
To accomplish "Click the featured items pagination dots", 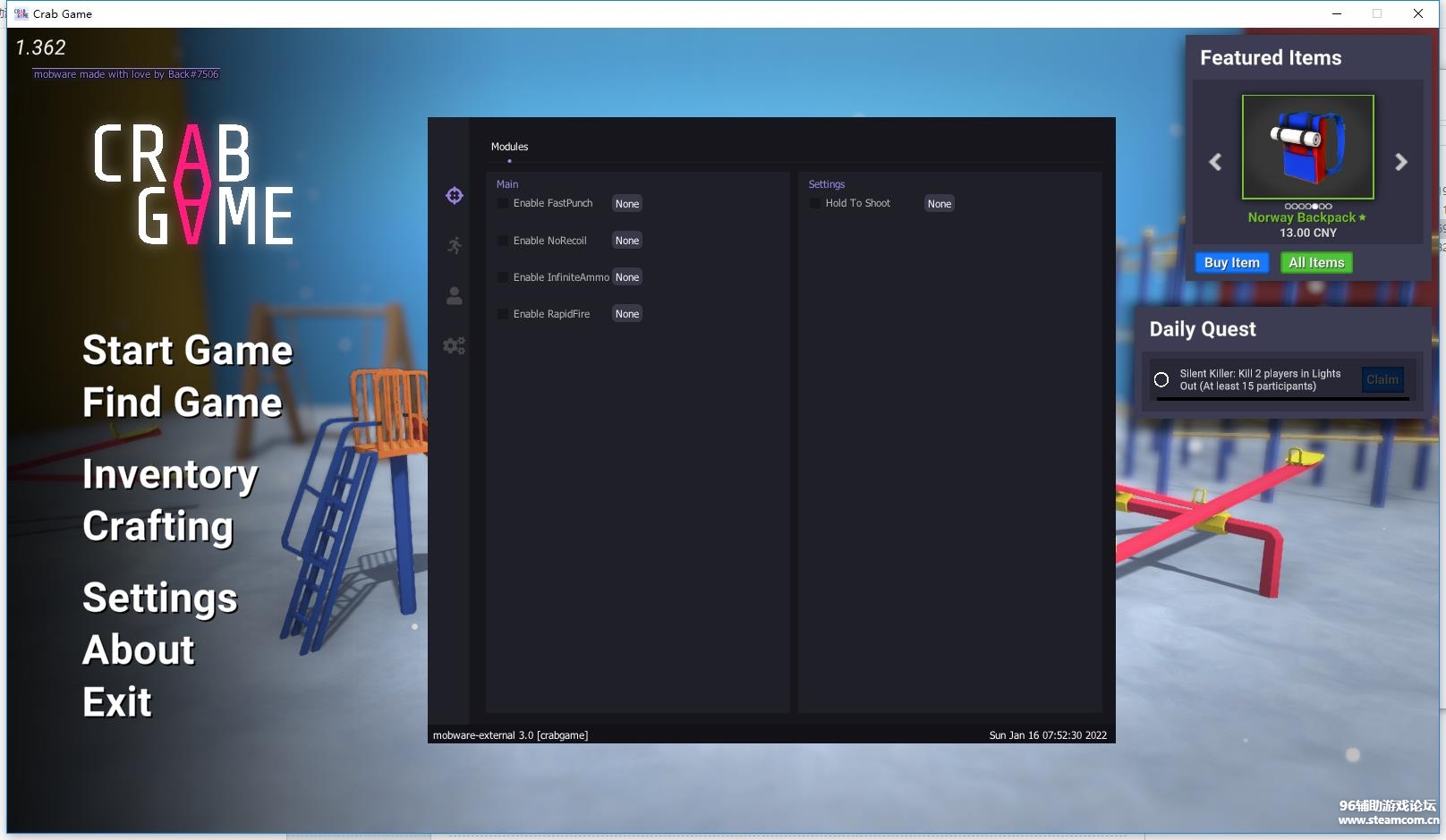I will 1308,207.
